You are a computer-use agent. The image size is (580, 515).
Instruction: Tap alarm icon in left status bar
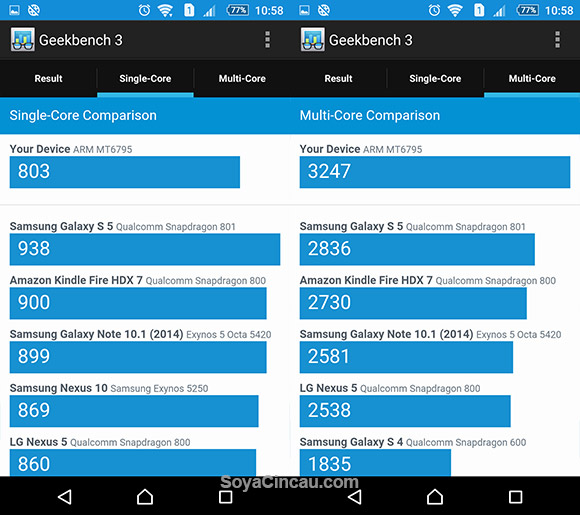point(144,10)
